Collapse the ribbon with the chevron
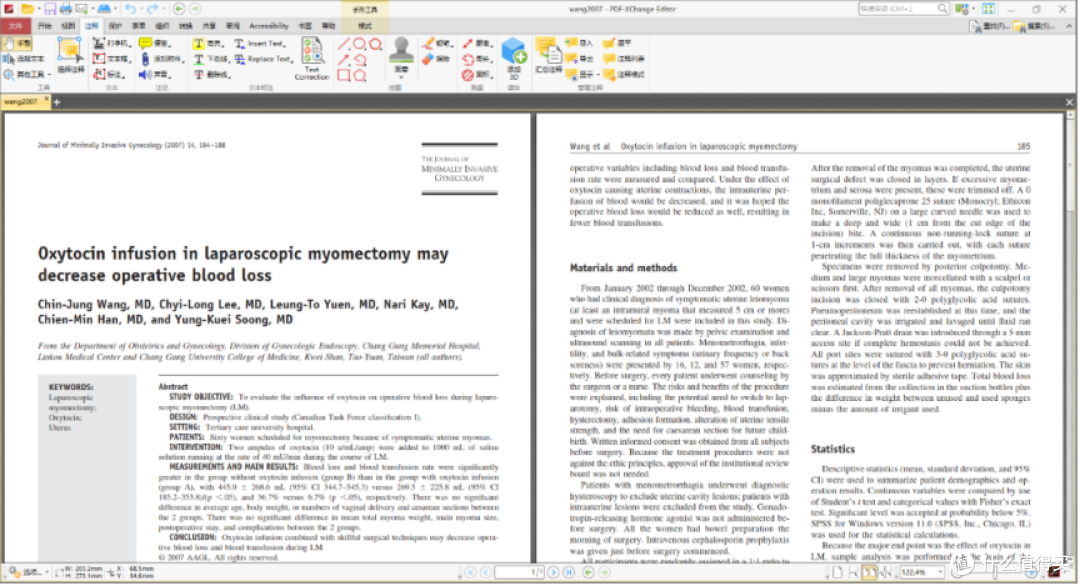 [x=1069, y=26]
